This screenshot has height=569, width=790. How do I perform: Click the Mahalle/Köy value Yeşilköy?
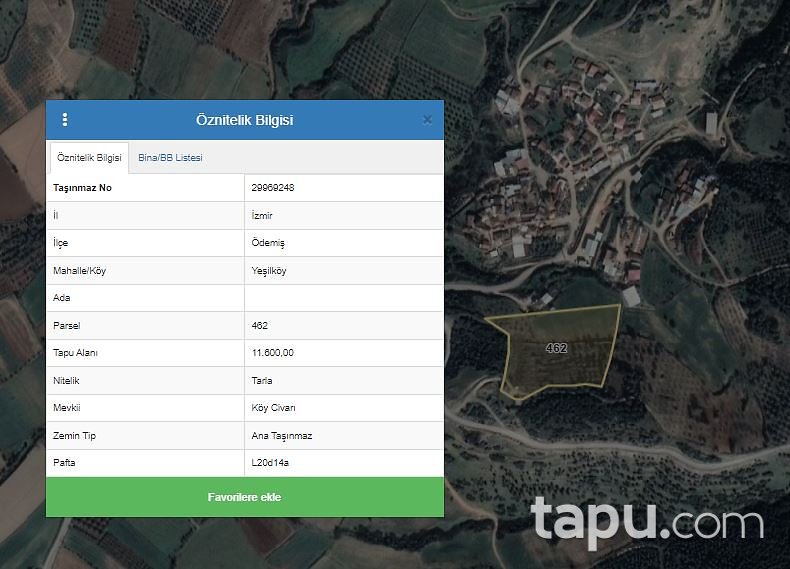pyautogui.click(x=269, y=271)
